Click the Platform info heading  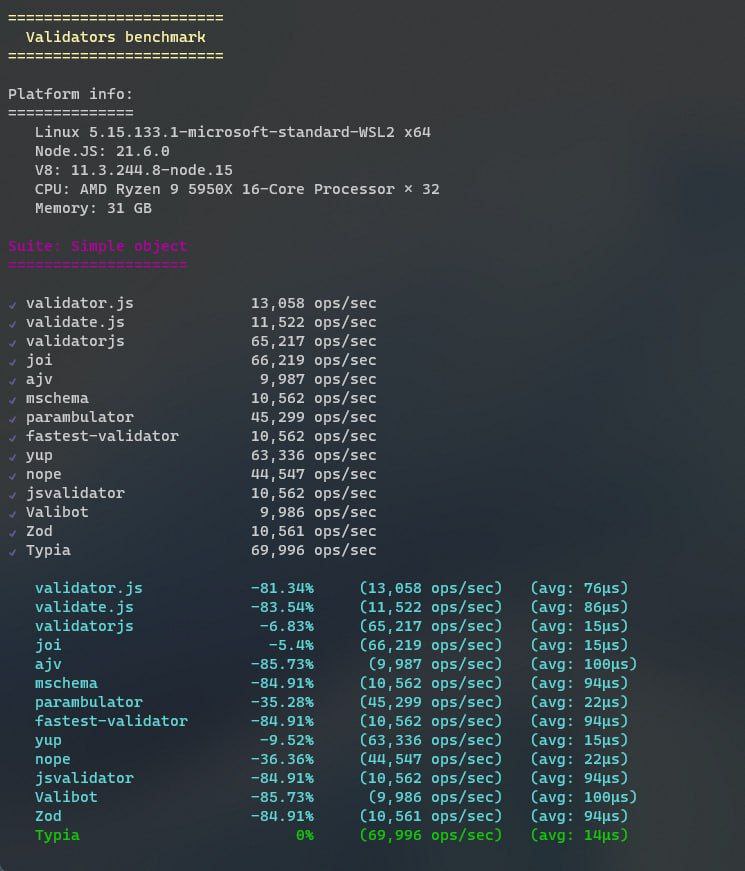(70, 94)
